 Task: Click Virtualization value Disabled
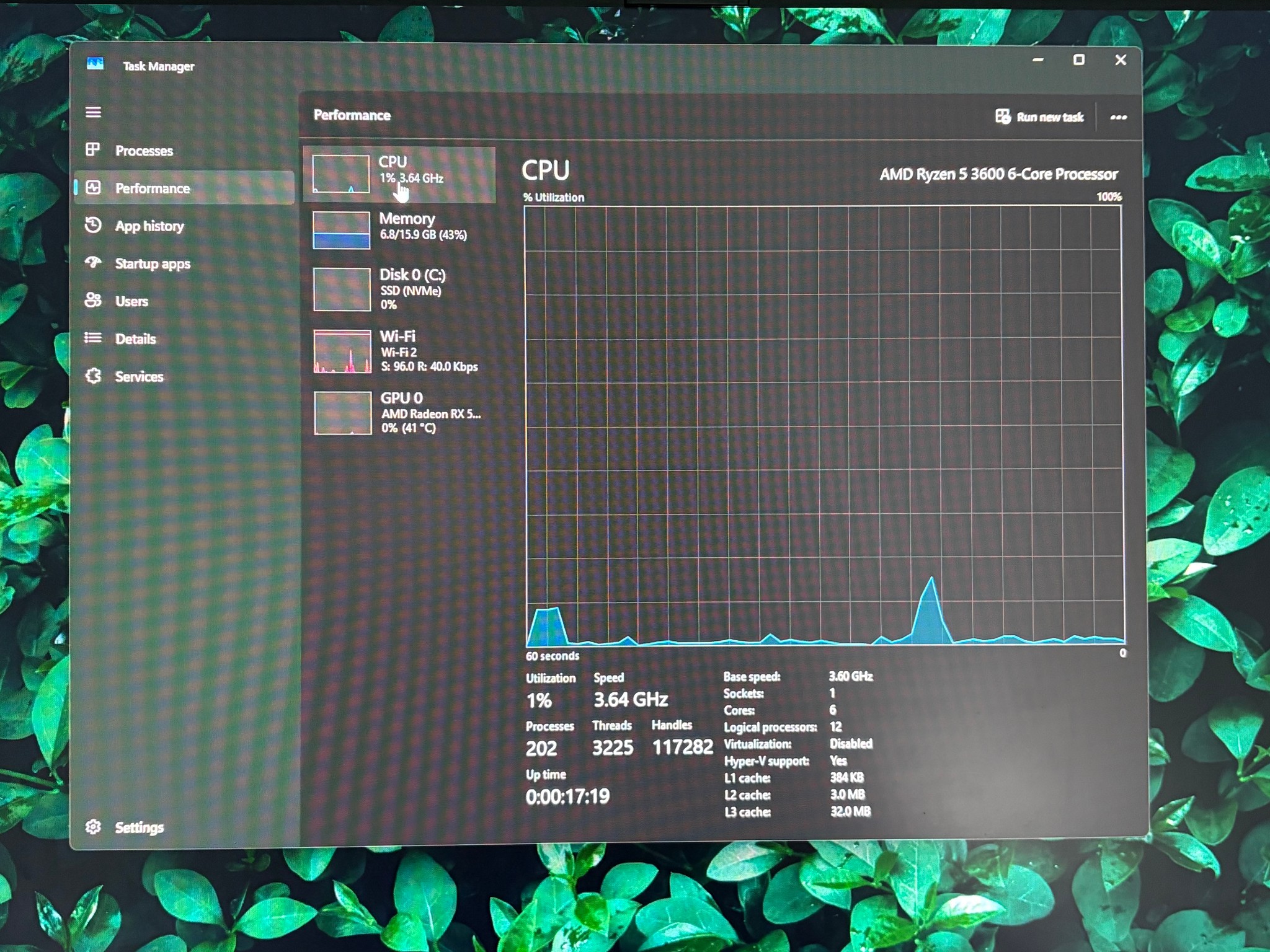(851, 743)
